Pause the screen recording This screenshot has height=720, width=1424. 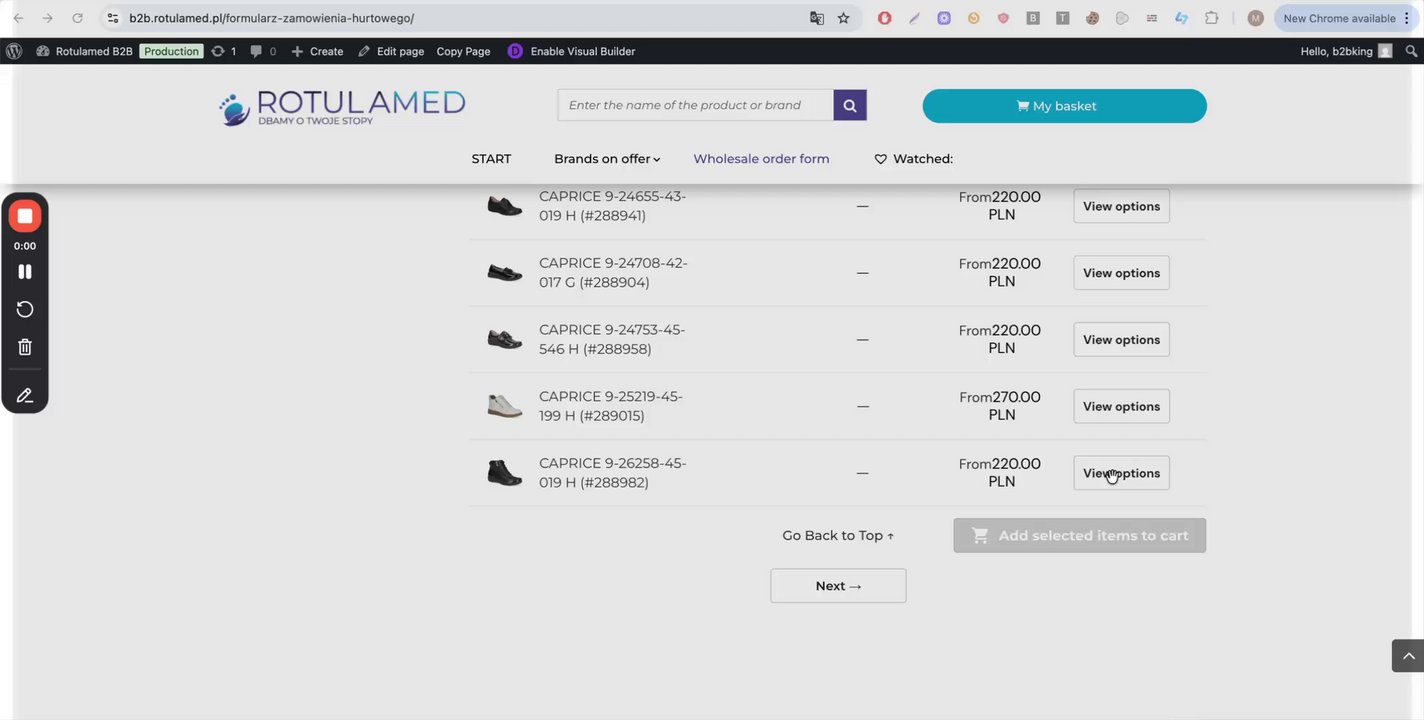click(25, 272)
